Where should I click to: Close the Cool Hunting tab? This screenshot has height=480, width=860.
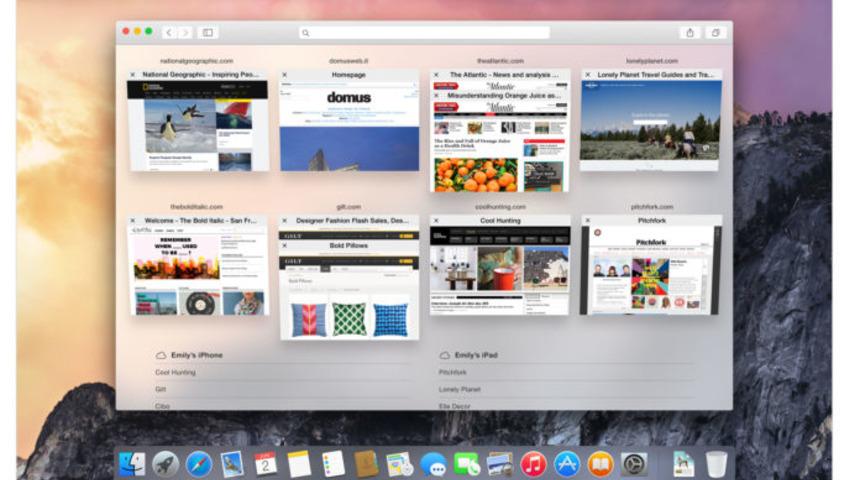[437, 221]
